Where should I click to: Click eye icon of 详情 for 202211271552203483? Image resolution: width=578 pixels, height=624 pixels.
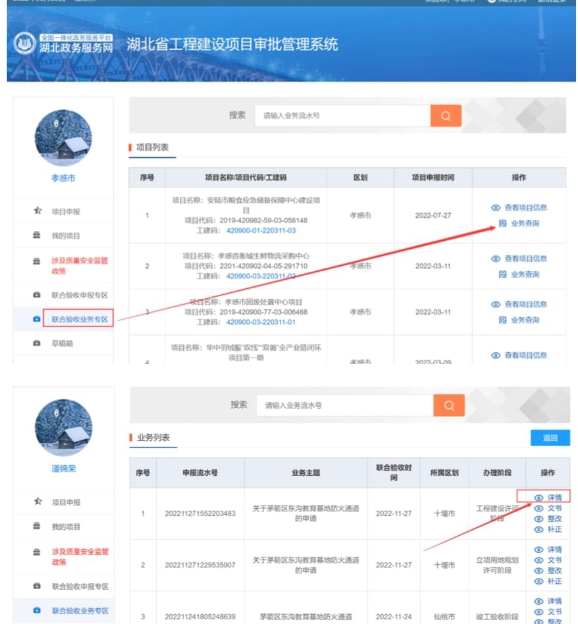[x=539, y=498]
